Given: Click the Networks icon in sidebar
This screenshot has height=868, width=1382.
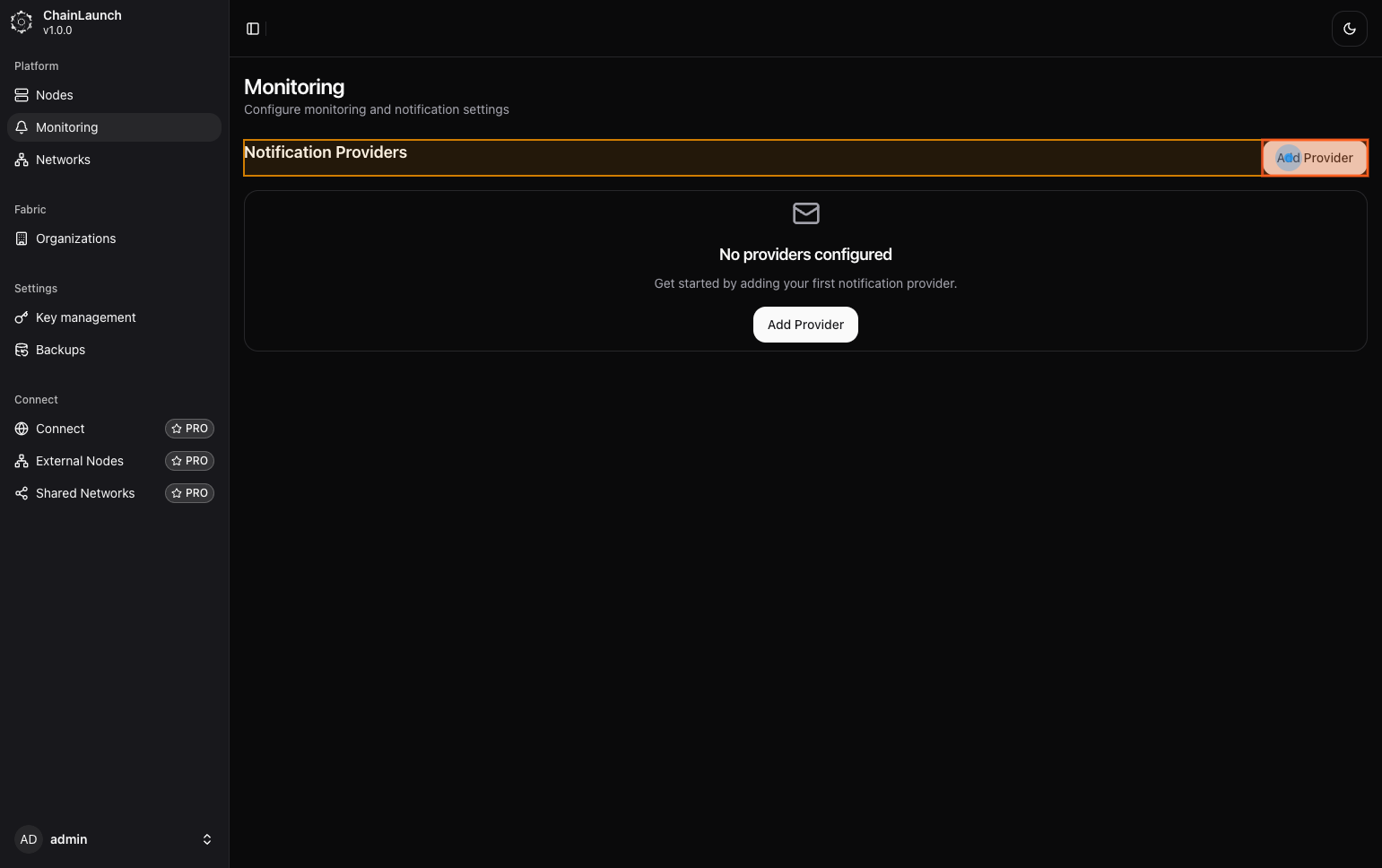Looking at the screenshot, I should pyautogui.click(x=22, y=160).
